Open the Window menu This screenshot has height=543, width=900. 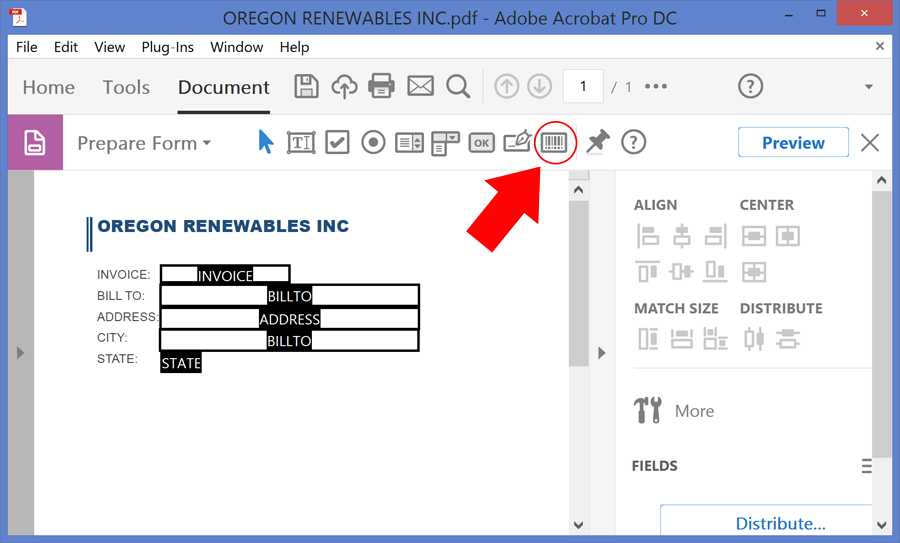tap(236, 47)
